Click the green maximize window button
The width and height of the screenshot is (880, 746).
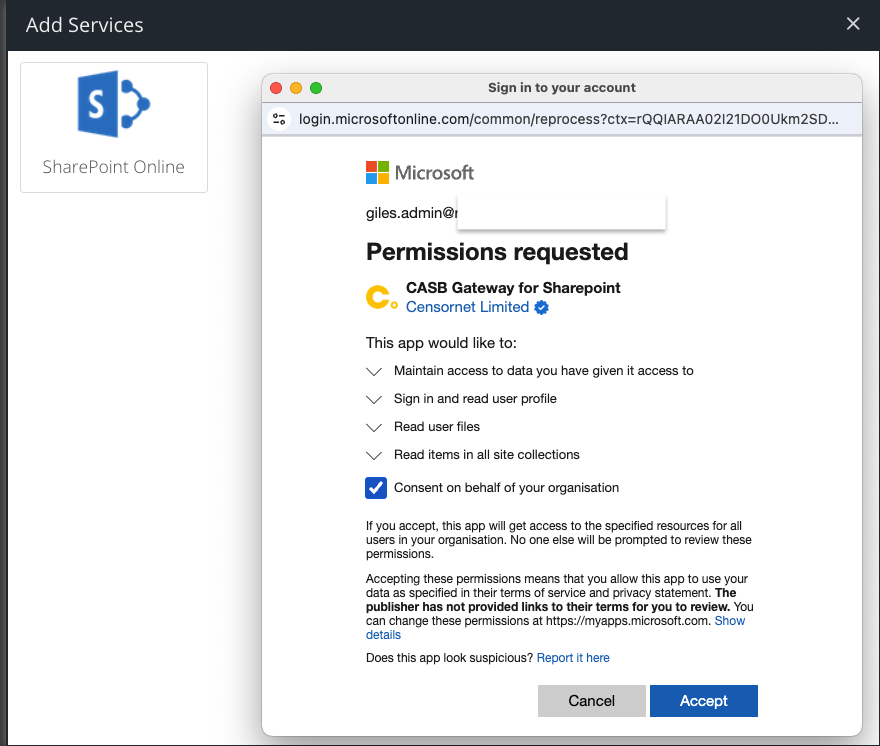(x=316, y=88)
